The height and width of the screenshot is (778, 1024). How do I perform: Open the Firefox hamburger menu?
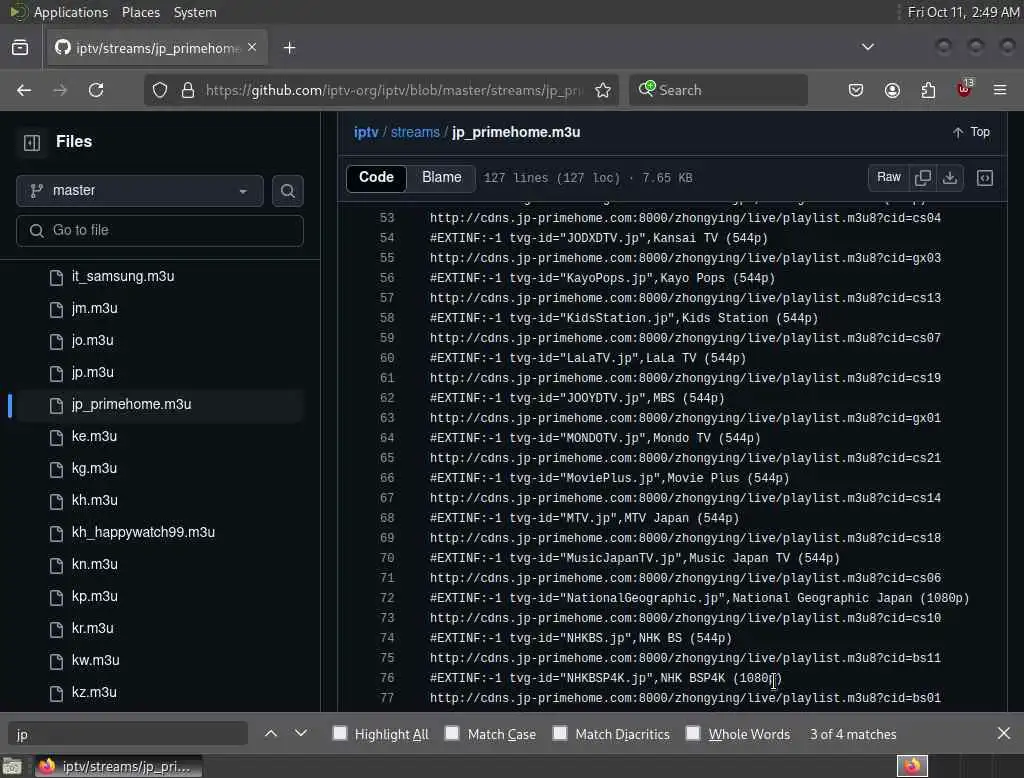click(1000, 90)
